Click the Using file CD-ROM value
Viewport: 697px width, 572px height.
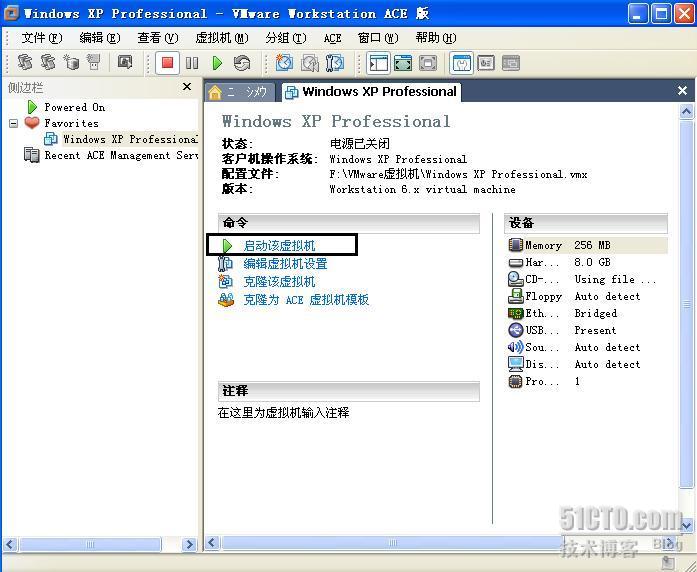coord(615,279)
